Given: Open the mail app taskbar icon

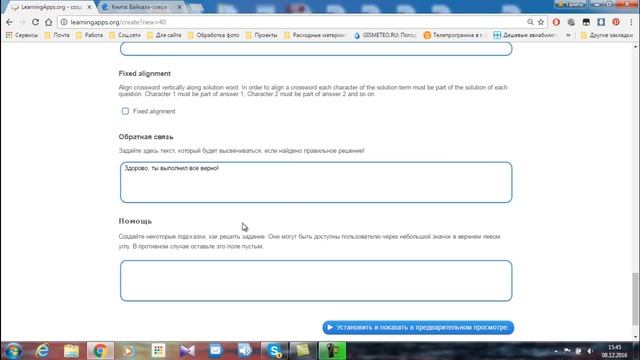Looking at the screenshot, I should 216,351.
